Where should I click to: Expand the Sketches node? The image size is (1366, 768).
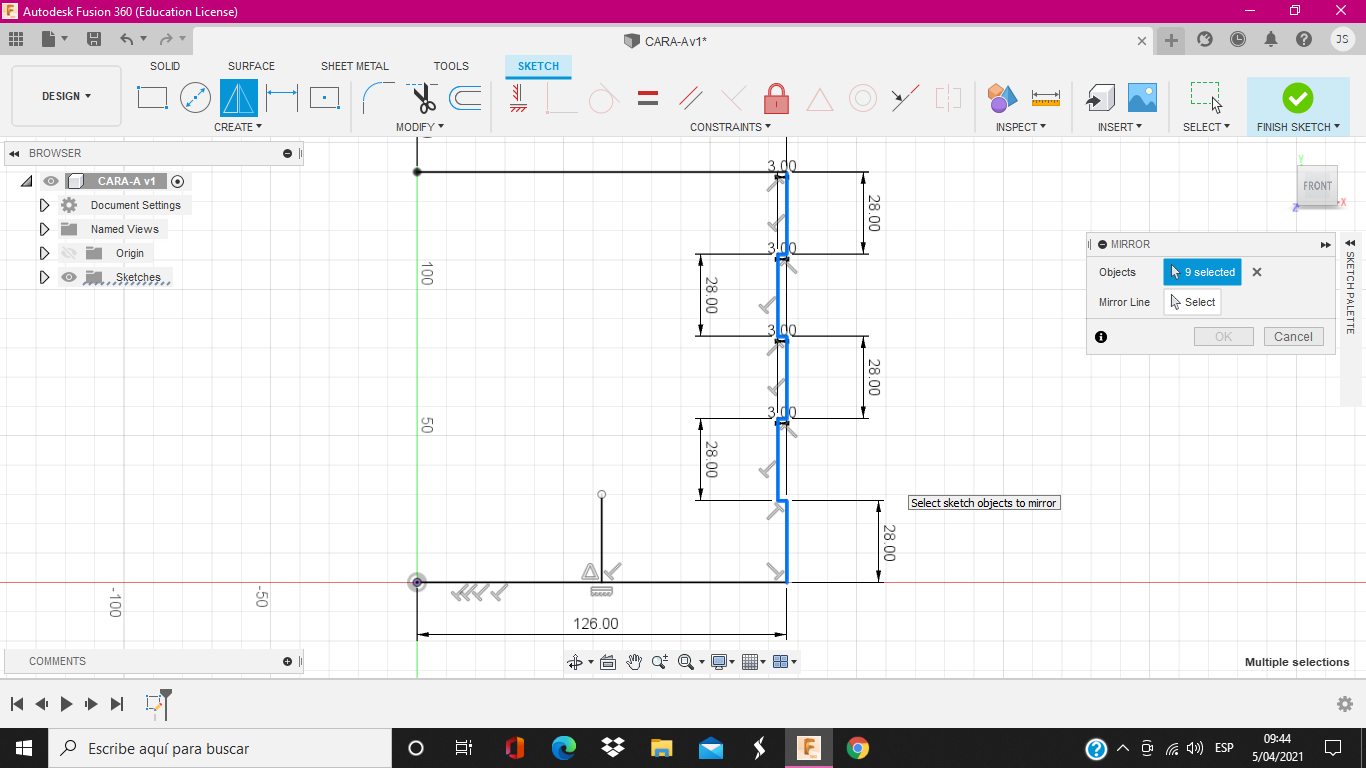[44, 277]
